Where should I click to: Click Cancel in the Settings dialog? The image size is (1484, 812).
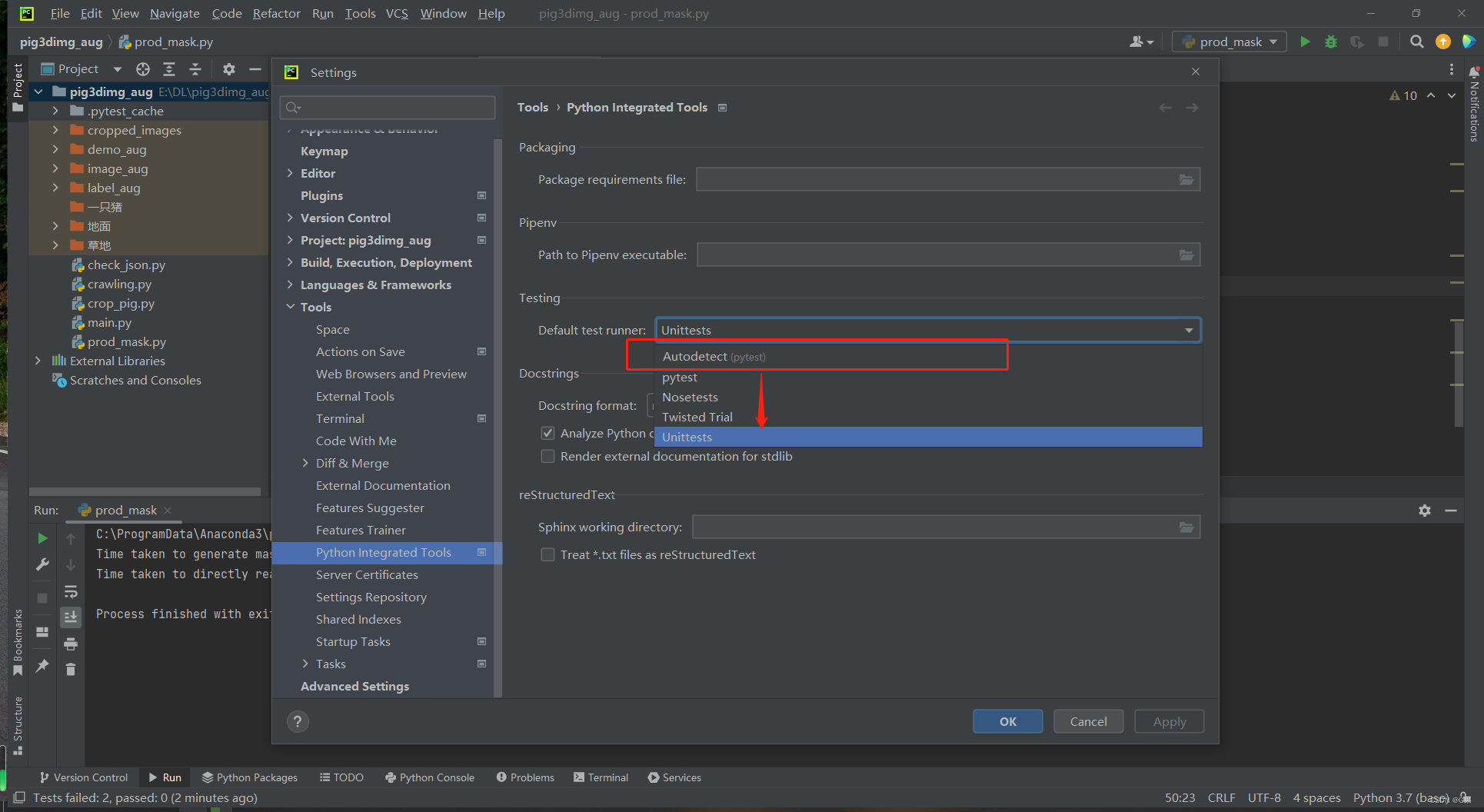point(1088,721)
